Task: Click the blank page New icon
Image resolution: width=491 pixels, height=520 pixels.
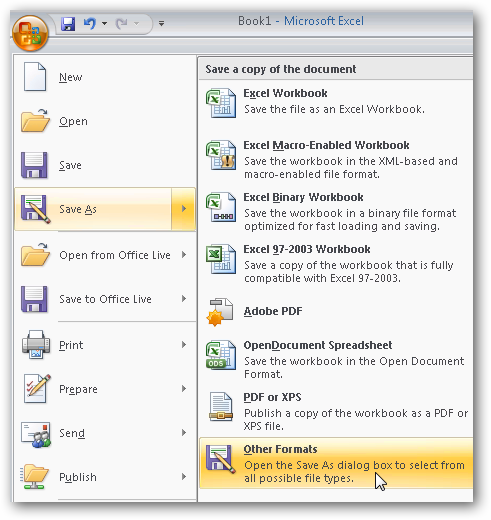Action: coord(35,77)
